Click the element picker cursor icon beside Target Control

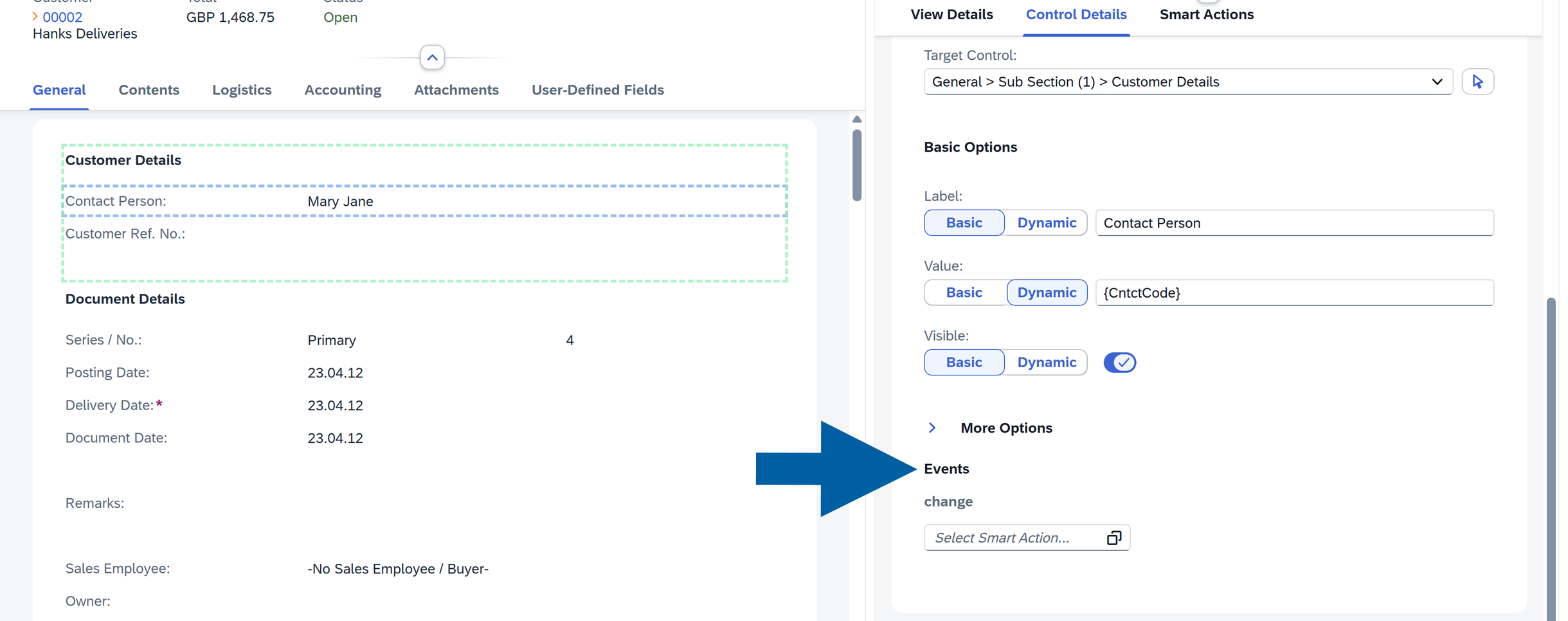pyautogui.click(x=1478, y=81)
